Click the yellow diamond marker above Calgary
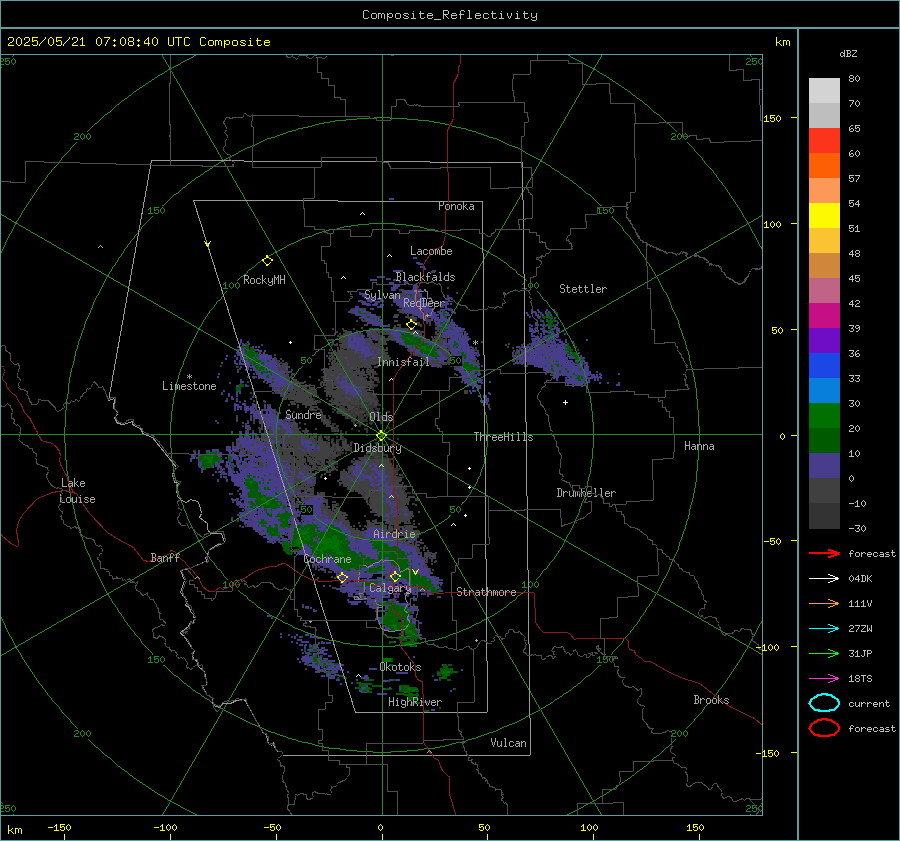Viewport: 900px width, 841px height. (x=395, y=576)
